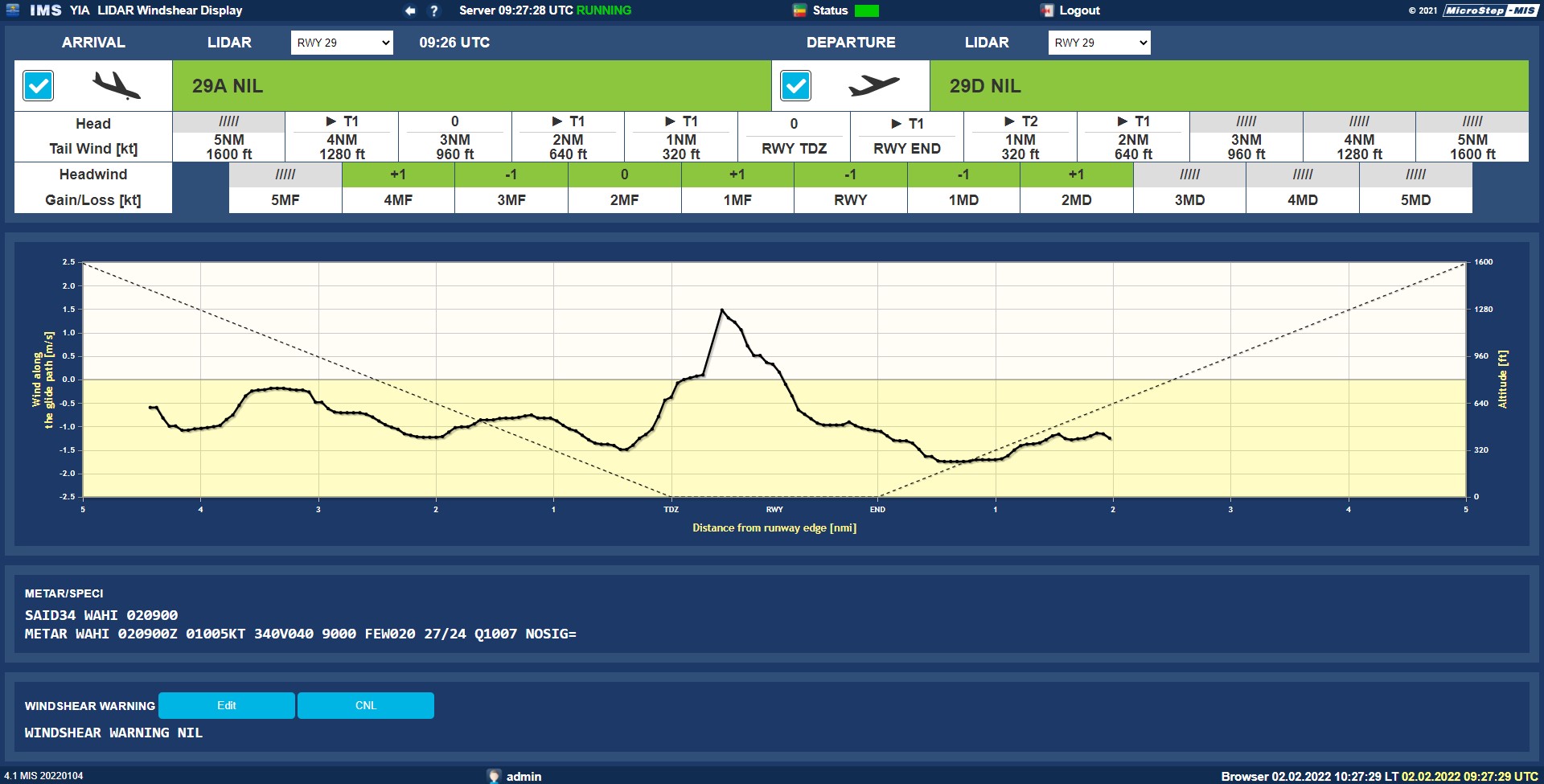Click the END label on chart axis
The width and height of the screenshot is (1544, 784).
coord(877,509)
